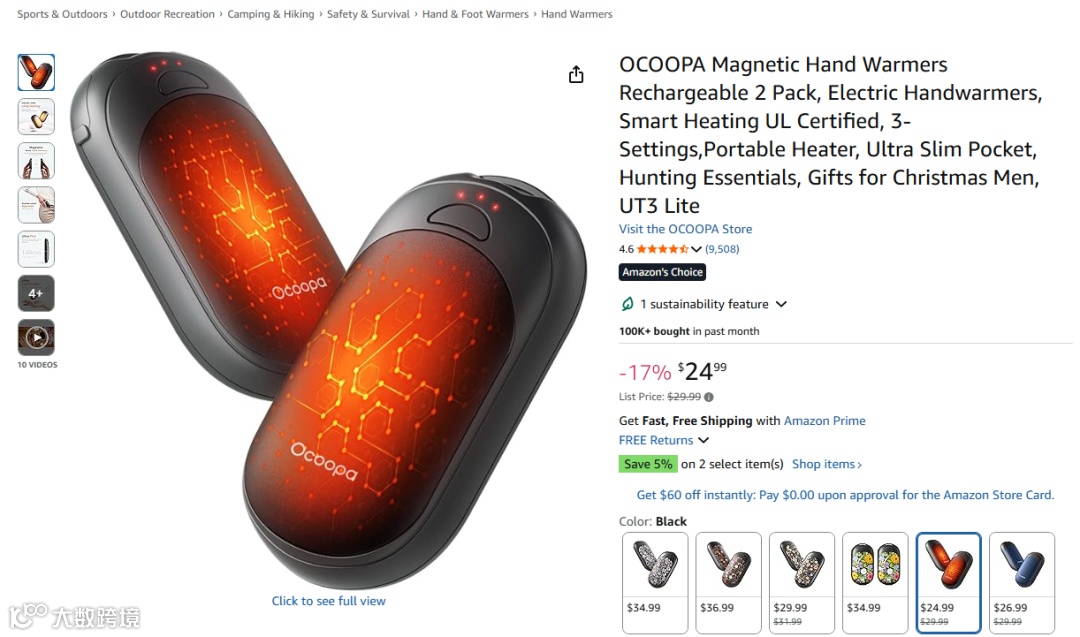Expand the sustainability feature dropdown
Screen dimensions: 1080x637
click(x=781, y=304)
